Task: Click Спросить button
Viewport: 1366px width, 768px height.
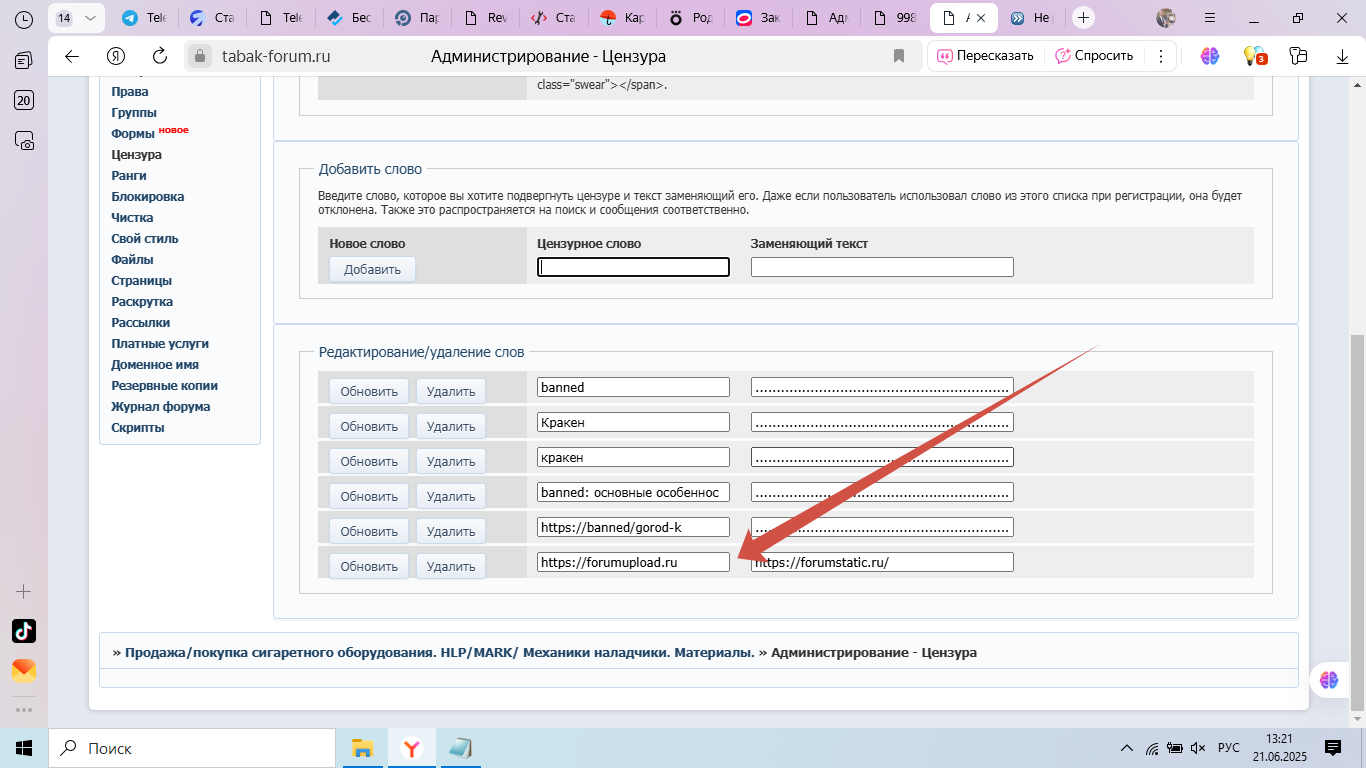Action: [1094, 56]
